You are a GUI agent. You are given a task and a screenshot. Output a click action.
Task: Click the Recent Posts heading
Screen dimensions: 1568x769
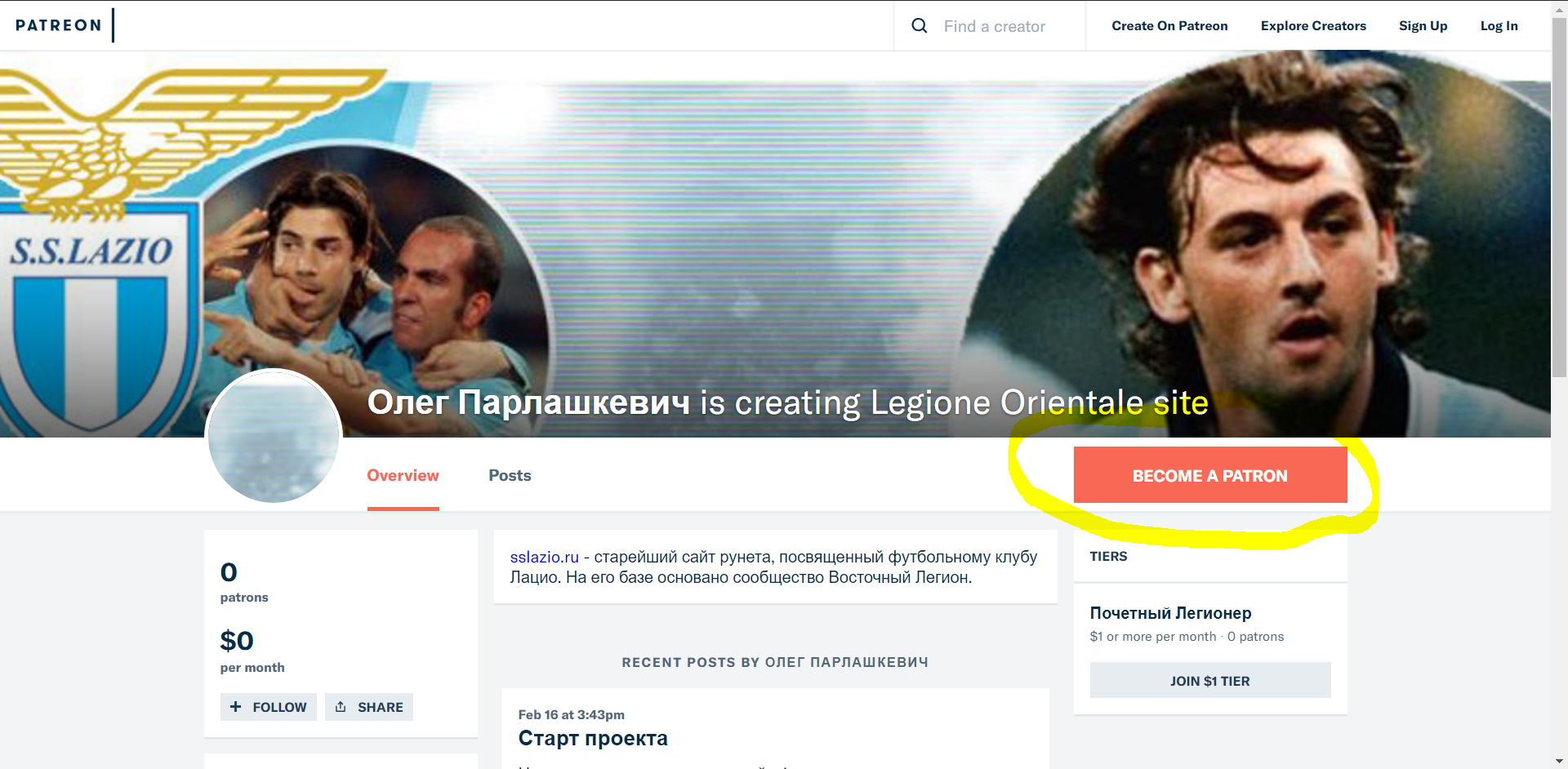tap(775, 663)
